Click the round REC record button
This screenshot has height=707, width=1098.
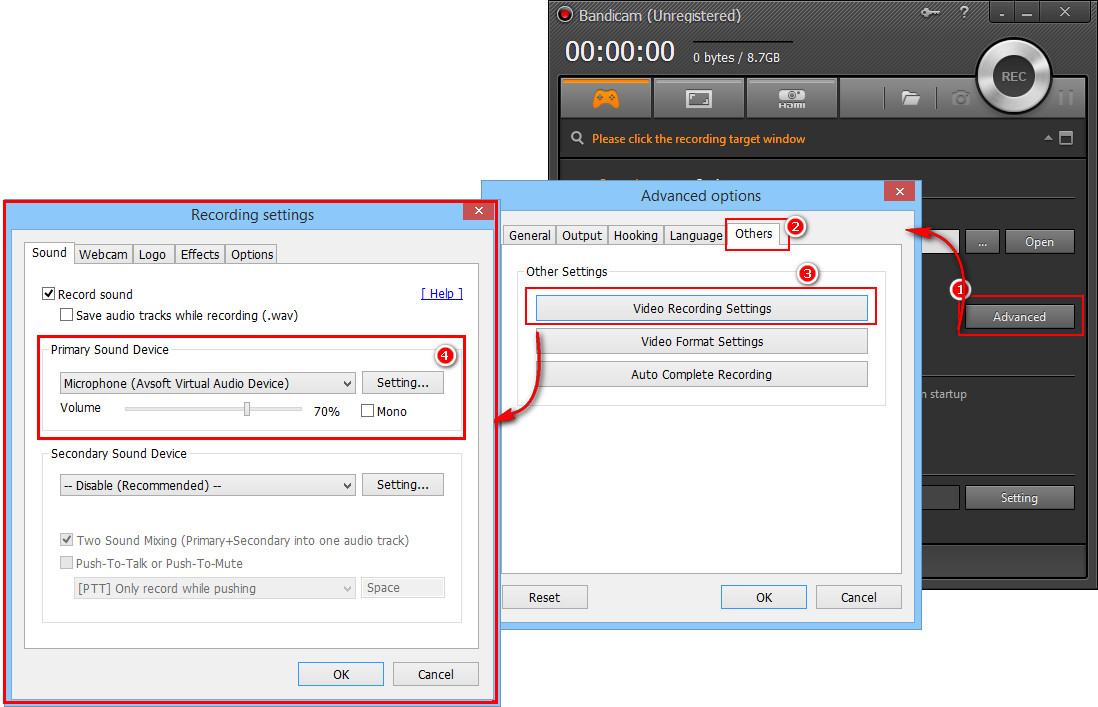1013,76
